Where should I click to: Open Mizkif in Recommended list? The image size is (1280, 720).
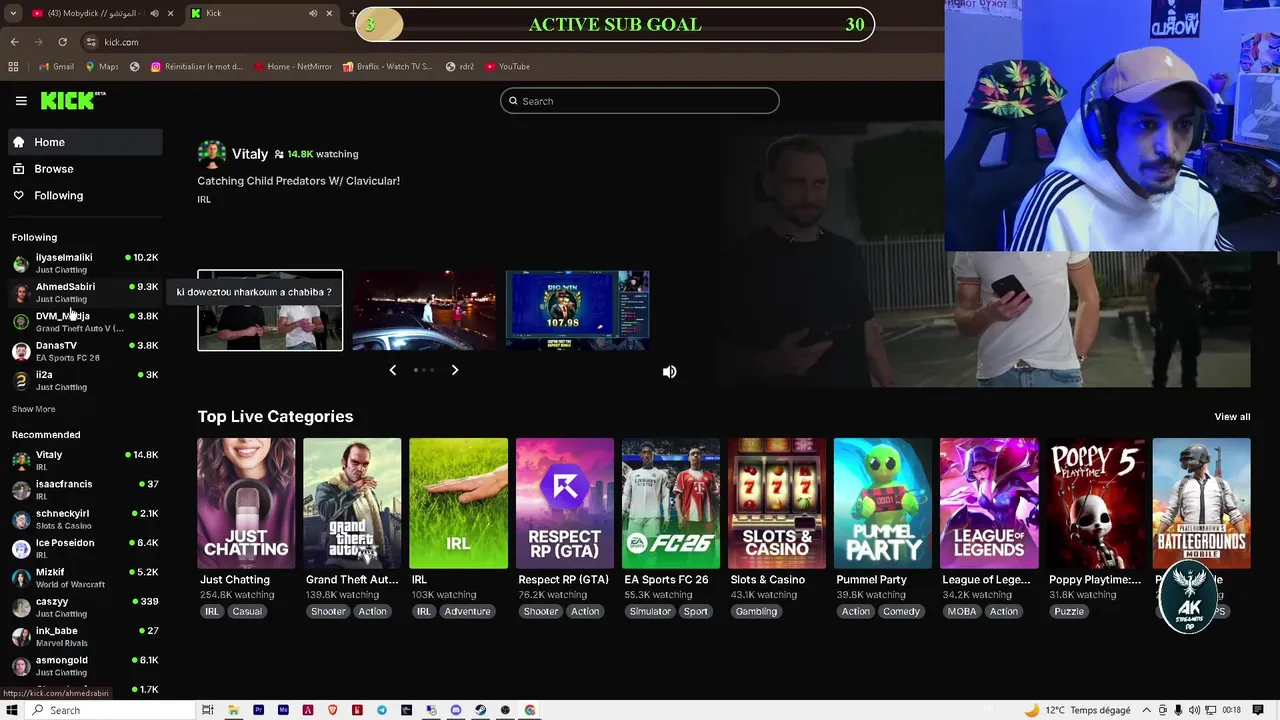(x=85, y=578)
